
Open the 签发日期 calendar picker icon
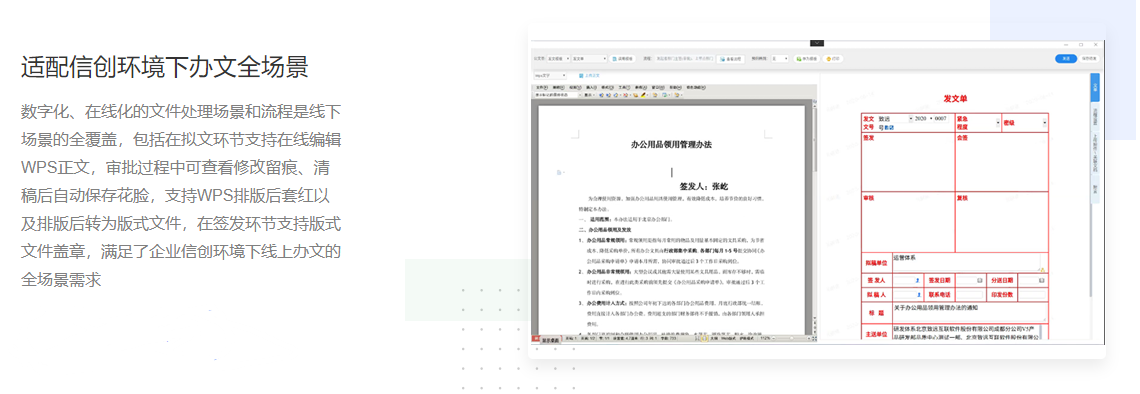tap(979, 280)
